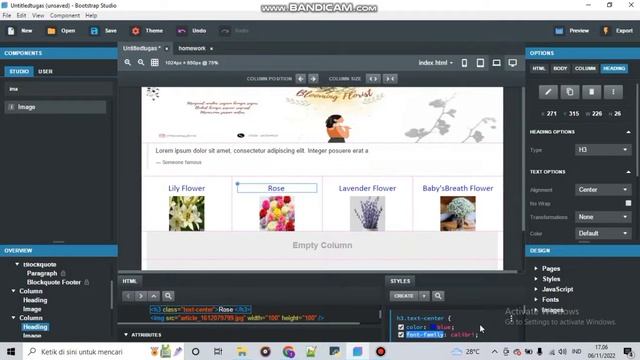Save the design with the Save icon
The image size is (640, 360).
click(94, 31)
